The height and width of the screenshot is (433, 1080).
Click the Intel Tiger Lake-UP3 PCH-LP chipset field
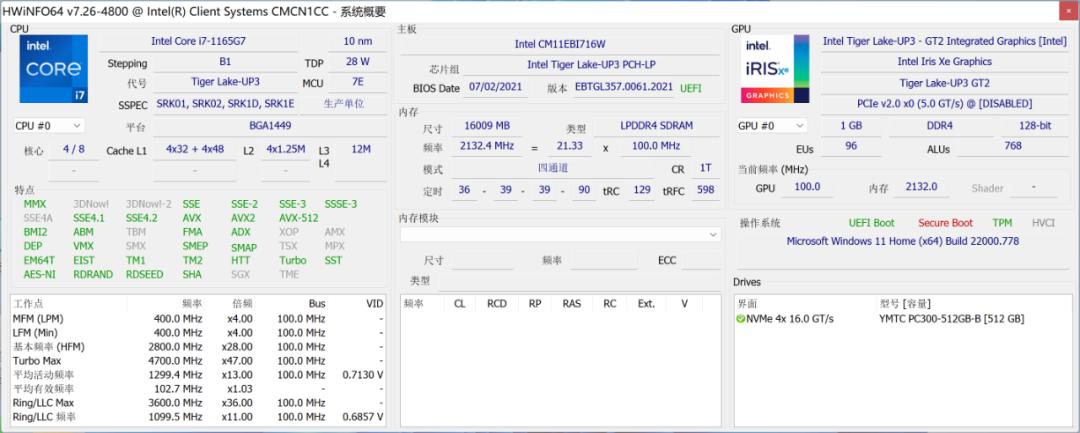[x=592, y=65]
